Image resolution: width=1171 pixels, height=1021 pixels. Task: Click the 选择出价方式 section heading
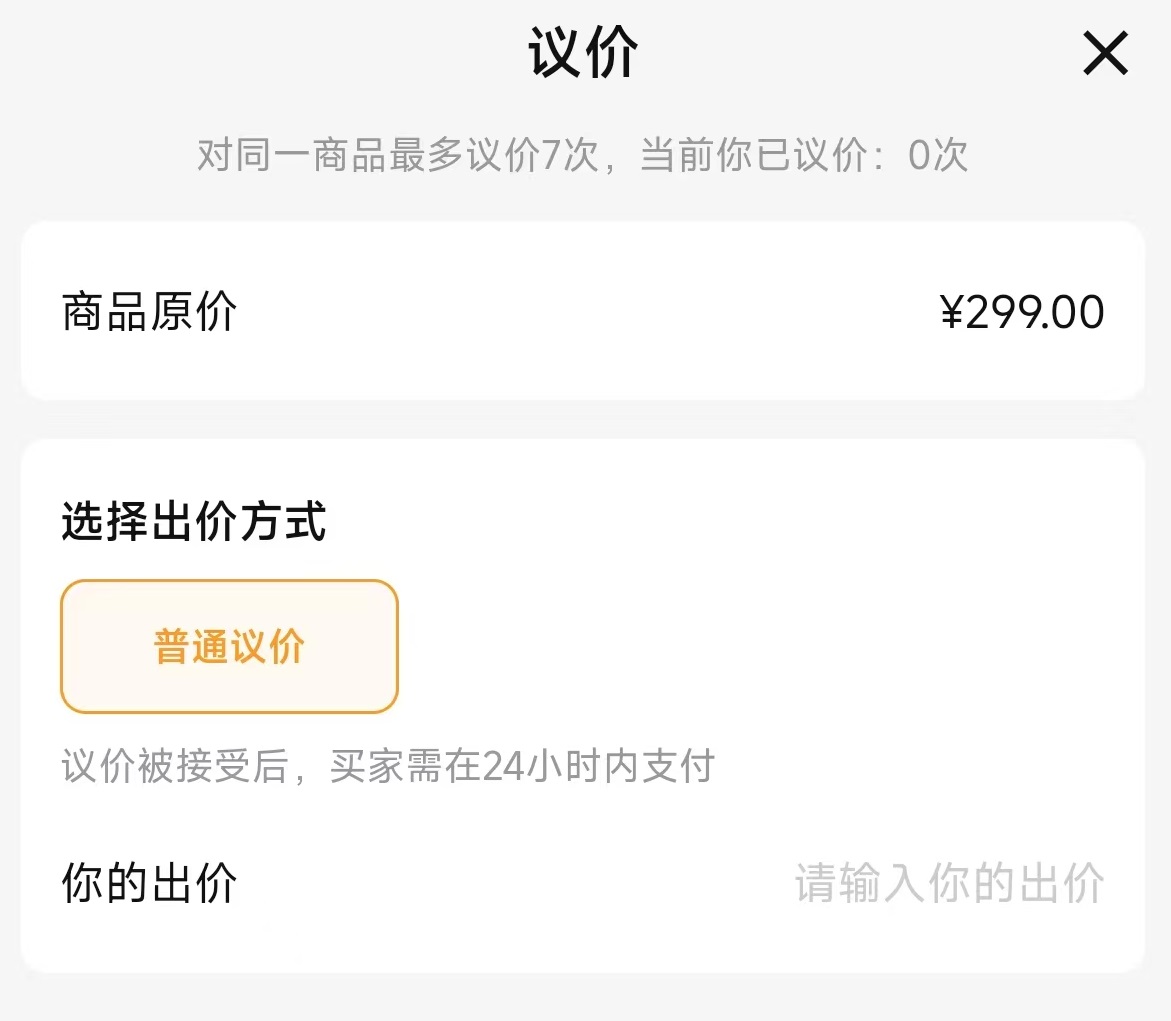pos(190,523)
